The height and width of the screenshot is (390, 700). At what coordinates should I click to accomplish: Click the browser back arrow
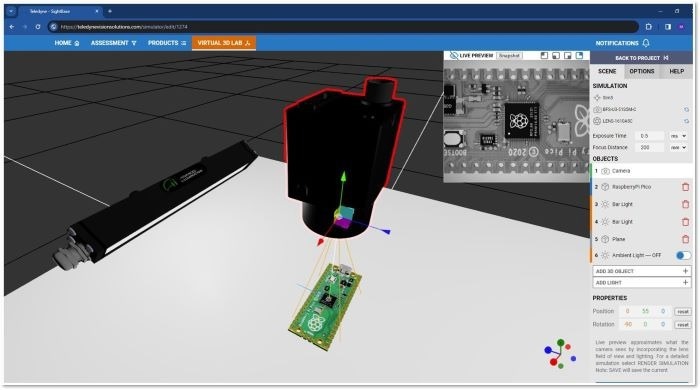click(12, 27)
